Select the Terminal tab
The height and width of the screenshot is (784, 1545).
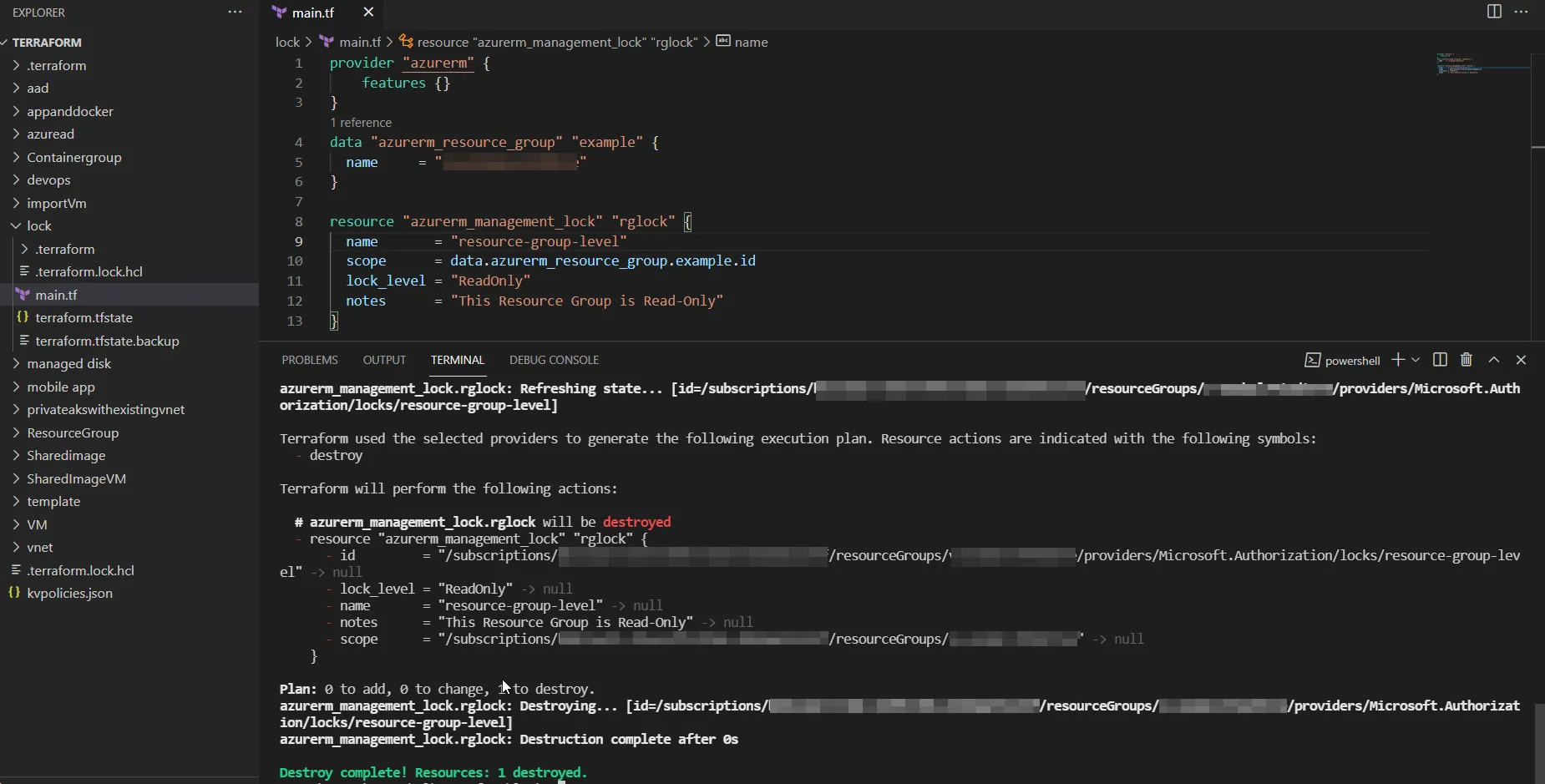pyautogui.click(x=458, y=360)
